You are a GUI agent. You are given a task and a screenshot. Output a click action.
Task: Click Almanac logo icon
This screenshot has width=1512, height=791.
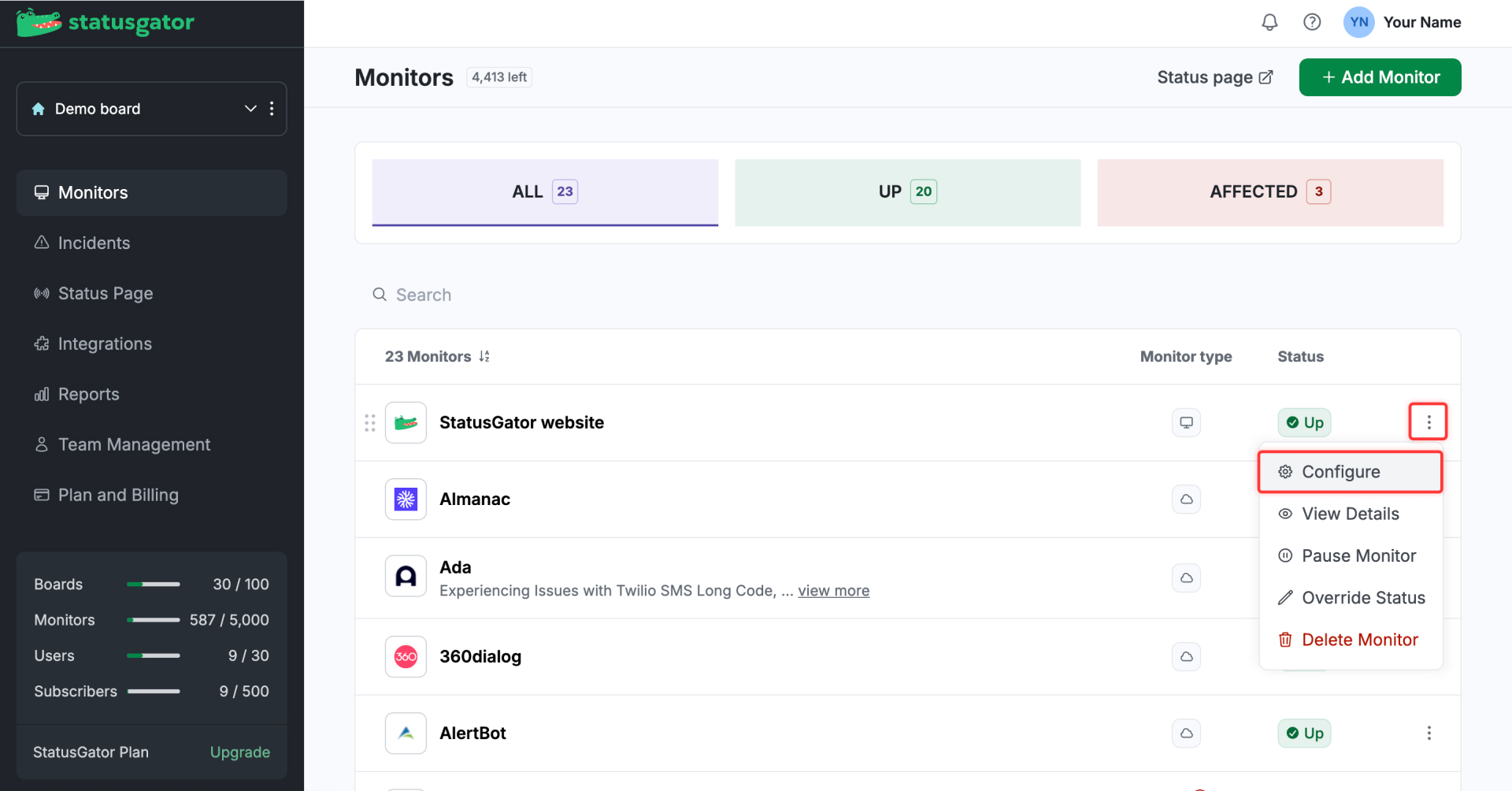click(x=406, y=499)
